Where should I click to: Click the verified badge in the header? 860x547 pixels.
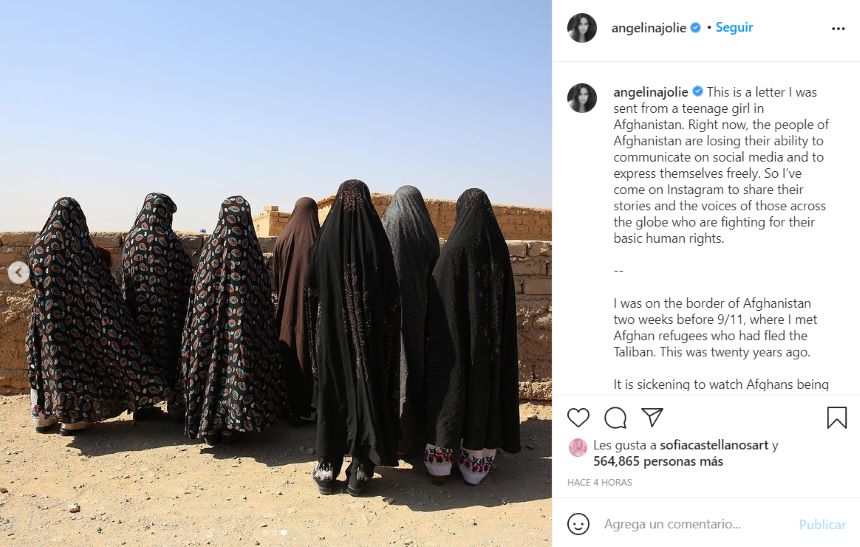[x=695, y=27]
